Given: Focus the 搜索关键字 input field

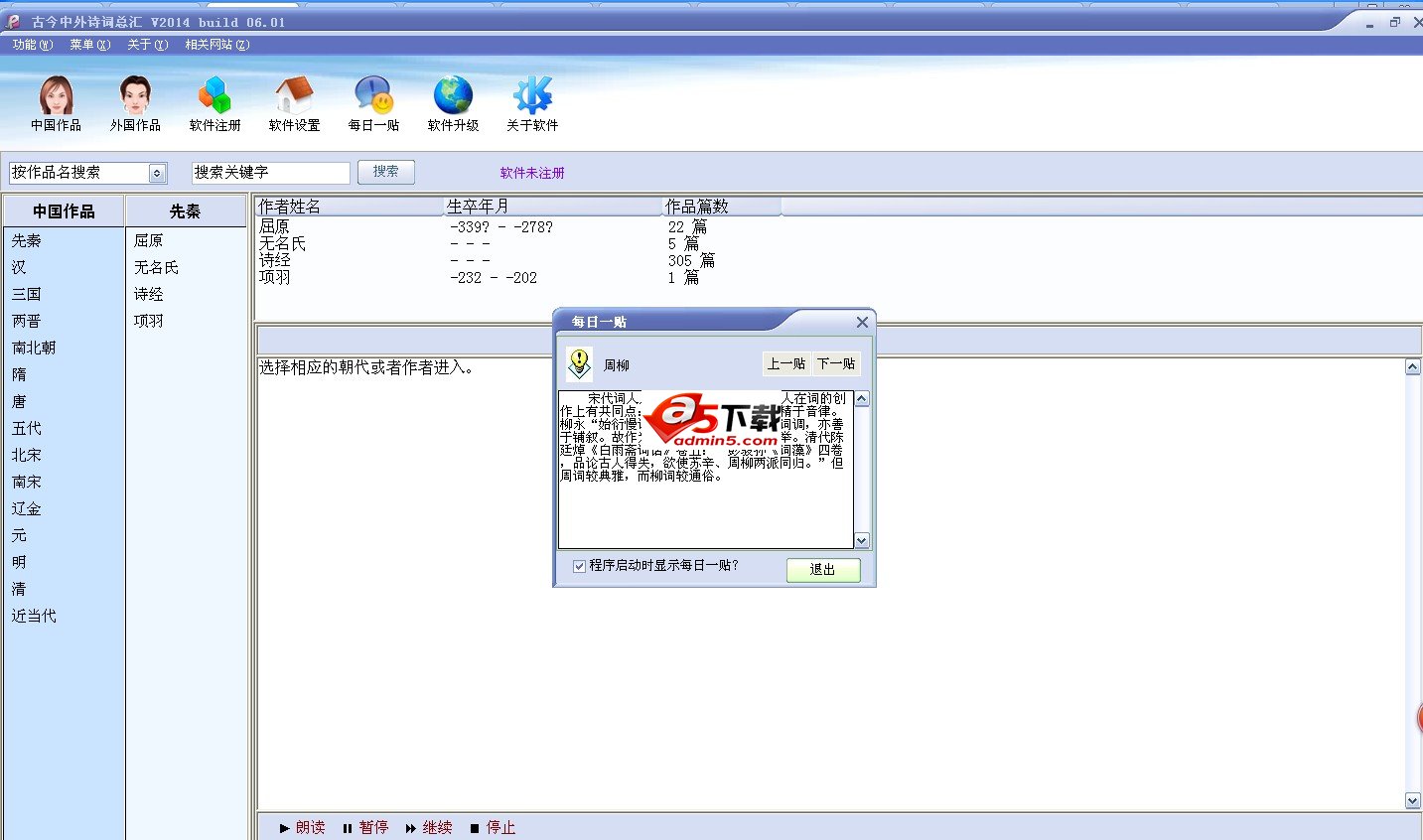Looking at the screenshot, I should click(x=271, y=173).
